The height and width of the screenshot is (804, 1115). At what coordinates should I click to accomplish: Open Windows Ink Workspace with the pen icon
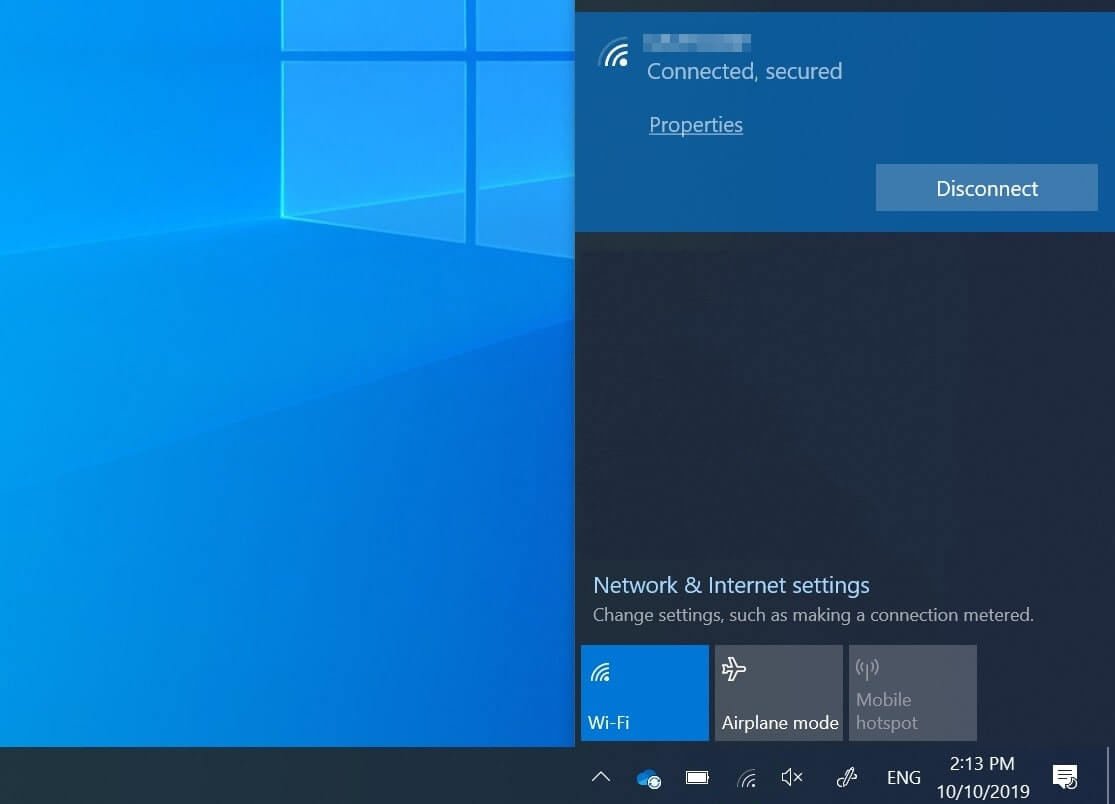[846, 777]
